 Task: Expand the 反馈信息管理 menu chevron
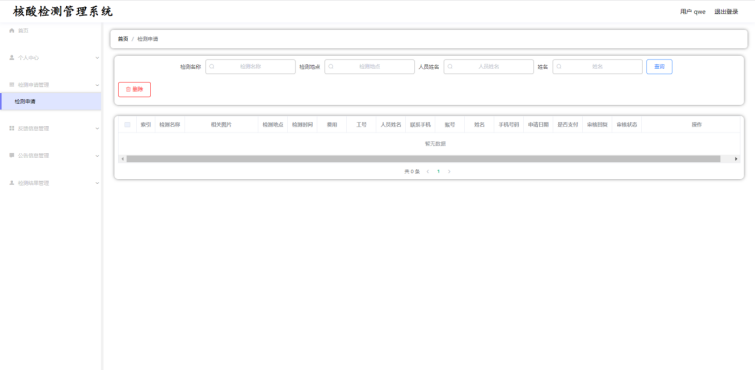point(97,128)
